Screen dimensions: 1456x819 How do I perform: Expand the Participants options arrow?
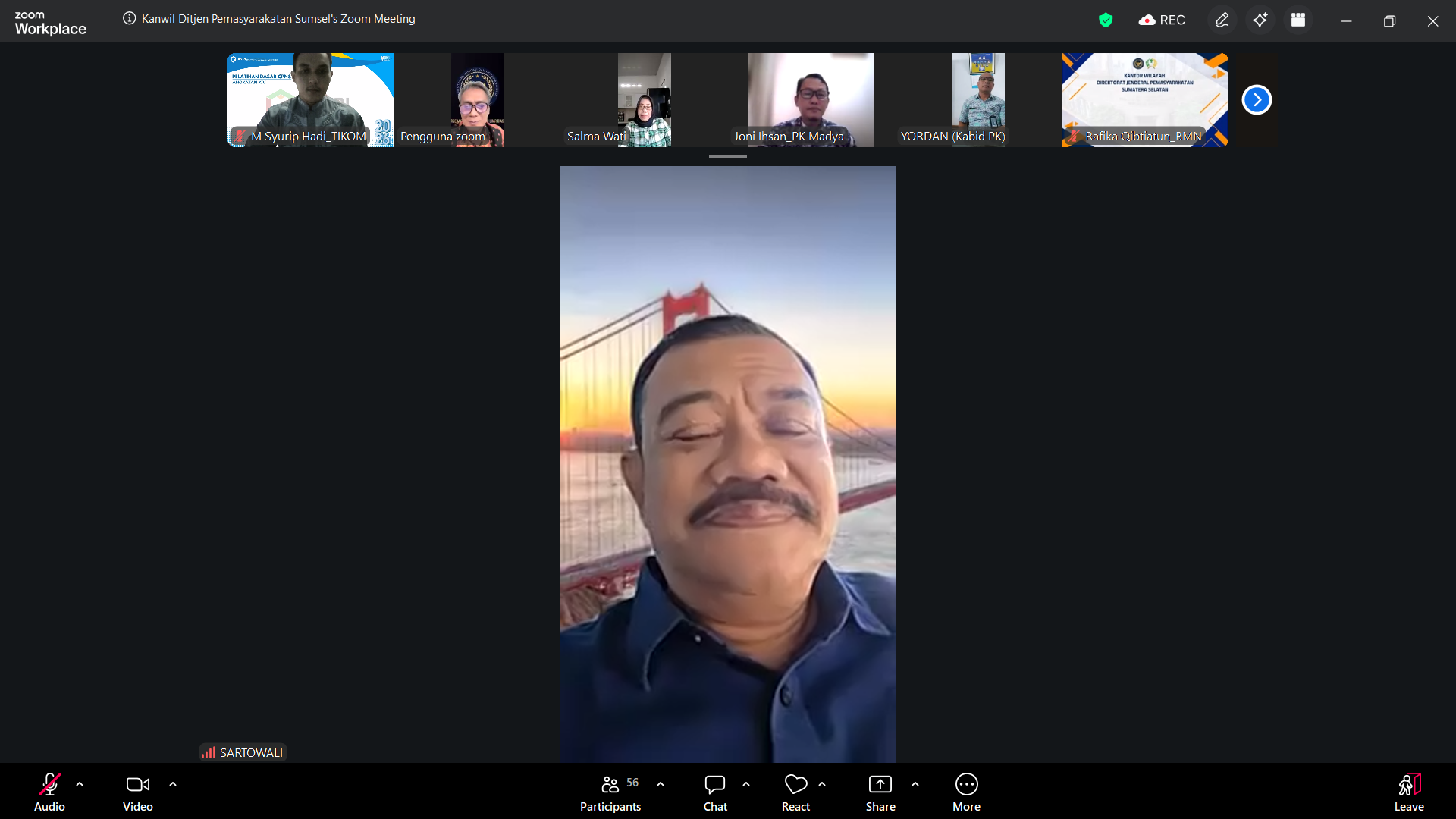661,784
